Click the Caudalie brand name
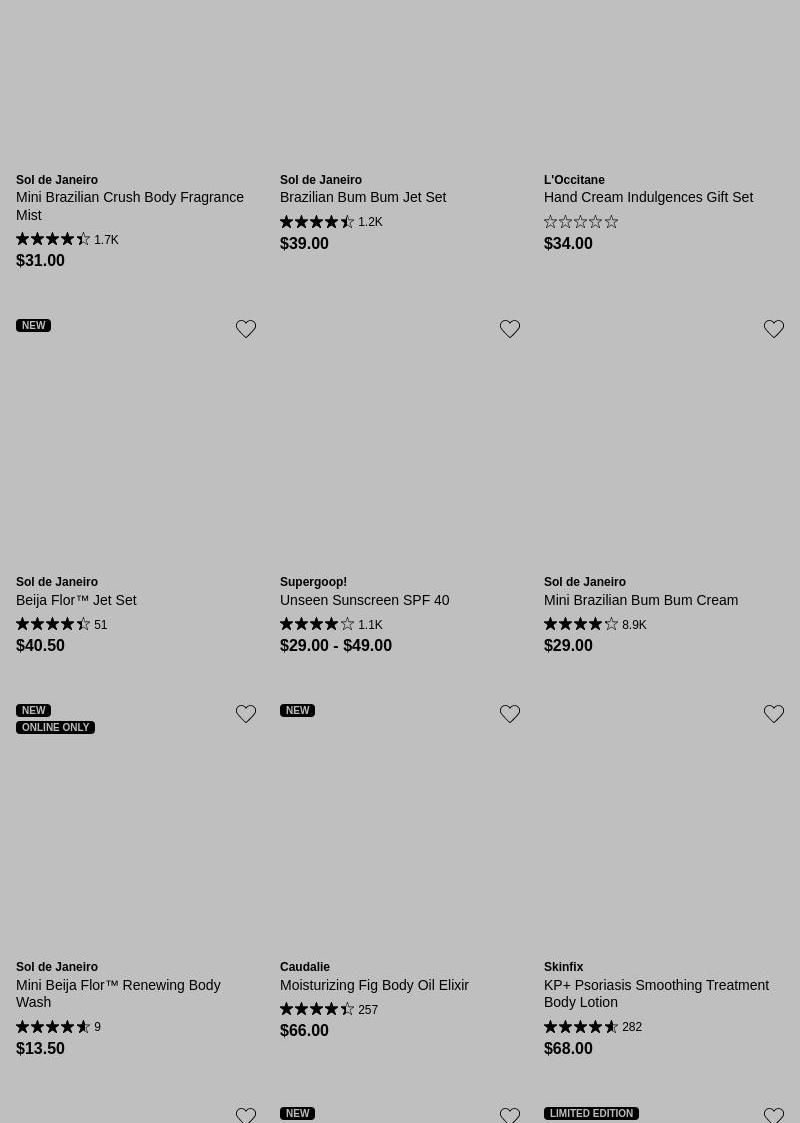The height and width of the screenshot is (1123, 800). (x=305, y=967)
